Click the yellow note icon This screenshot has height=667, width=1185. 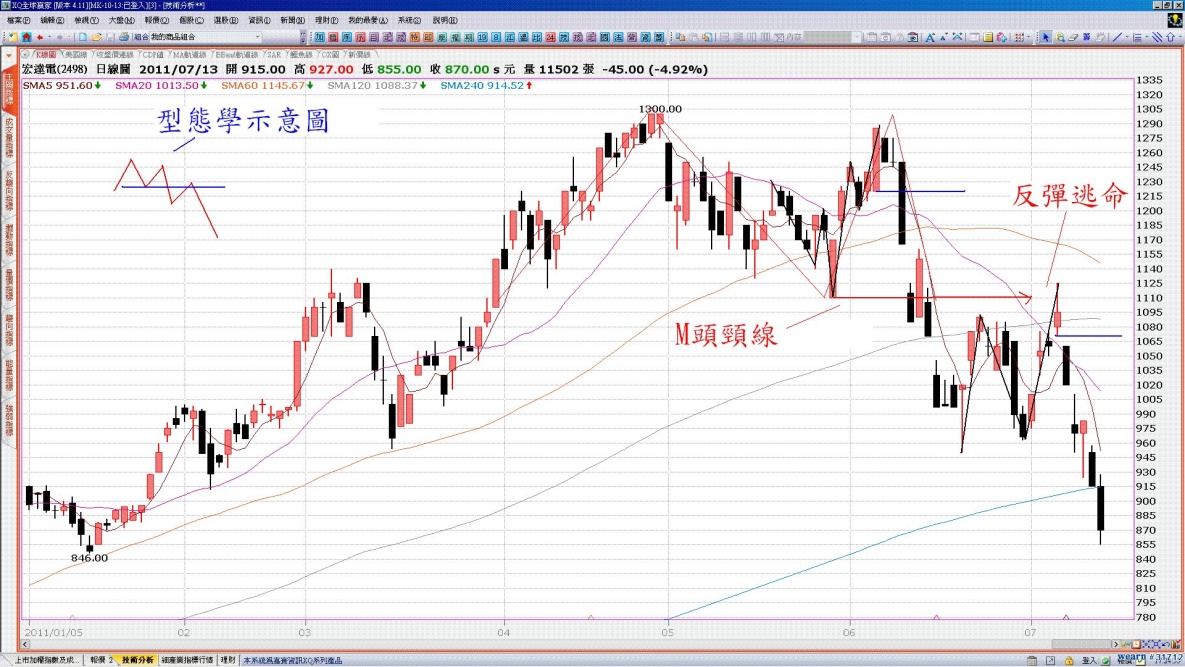pyautogui.click(x=988, y=37)
